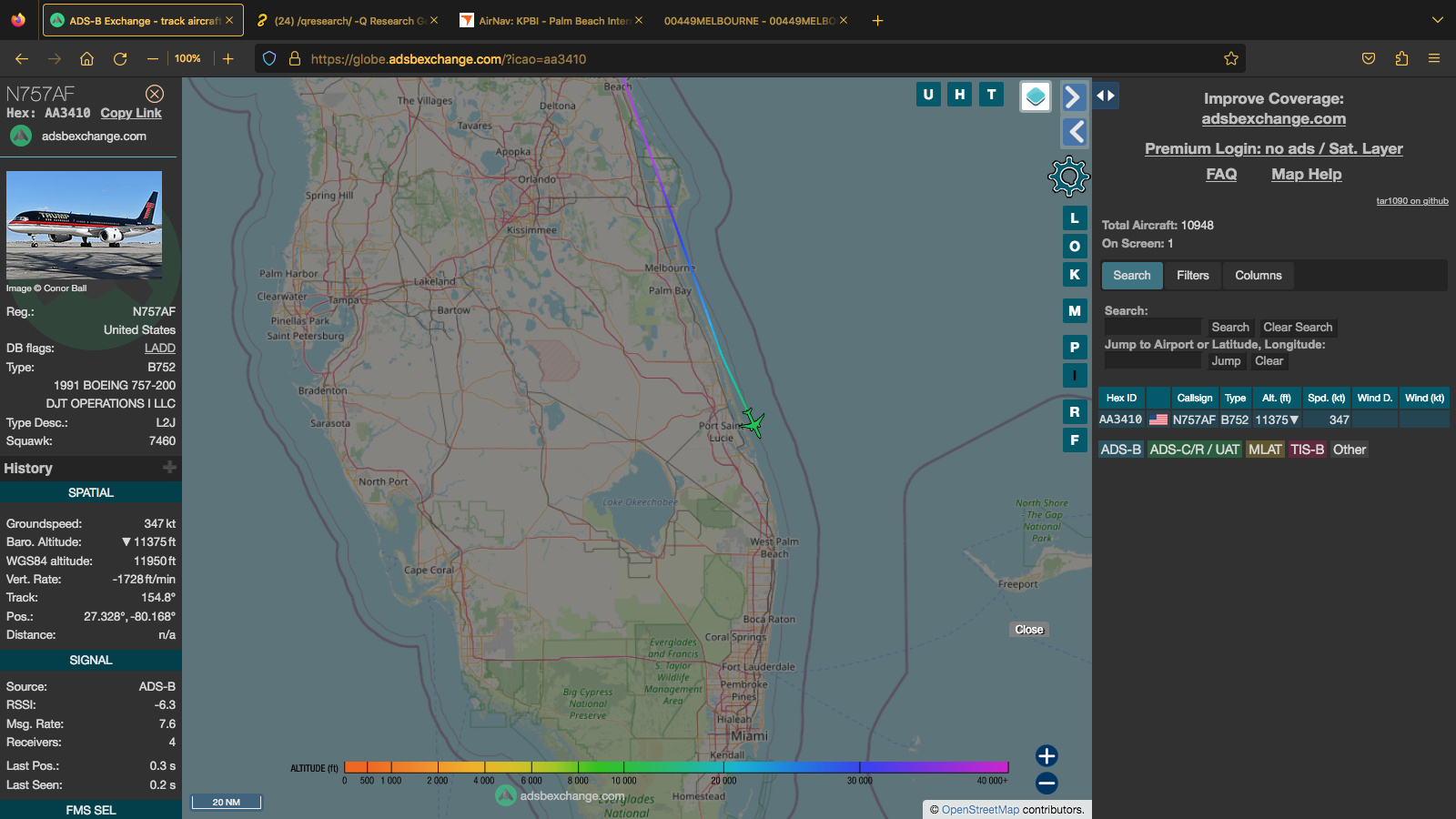Toggle the L map button
This screenshot has height=819, width=1456.
(x=1075, y=218)
